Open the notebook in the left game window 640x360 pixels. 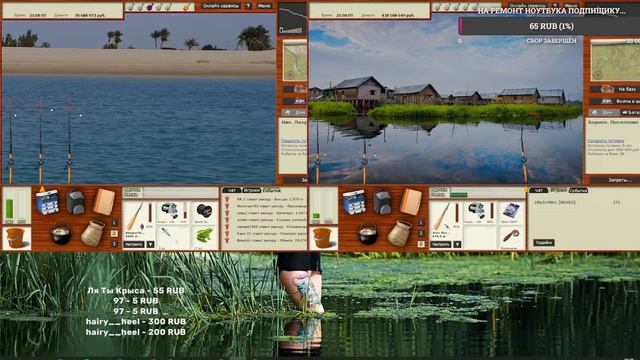point(104,201)
